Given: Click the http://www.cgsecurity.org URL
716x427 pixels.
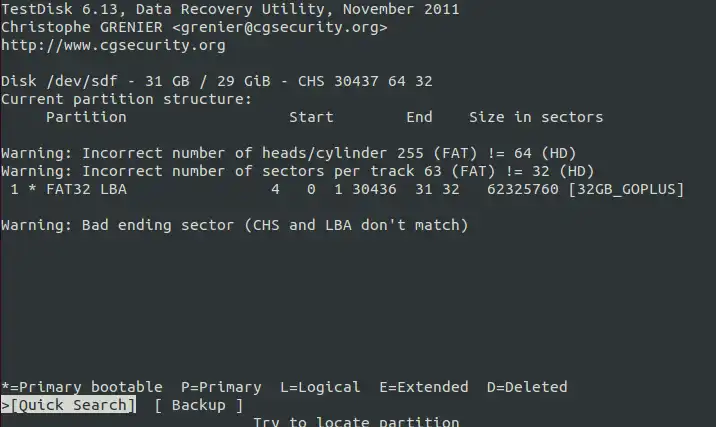Looking at the screenshot, I should (x=113, y=45).
